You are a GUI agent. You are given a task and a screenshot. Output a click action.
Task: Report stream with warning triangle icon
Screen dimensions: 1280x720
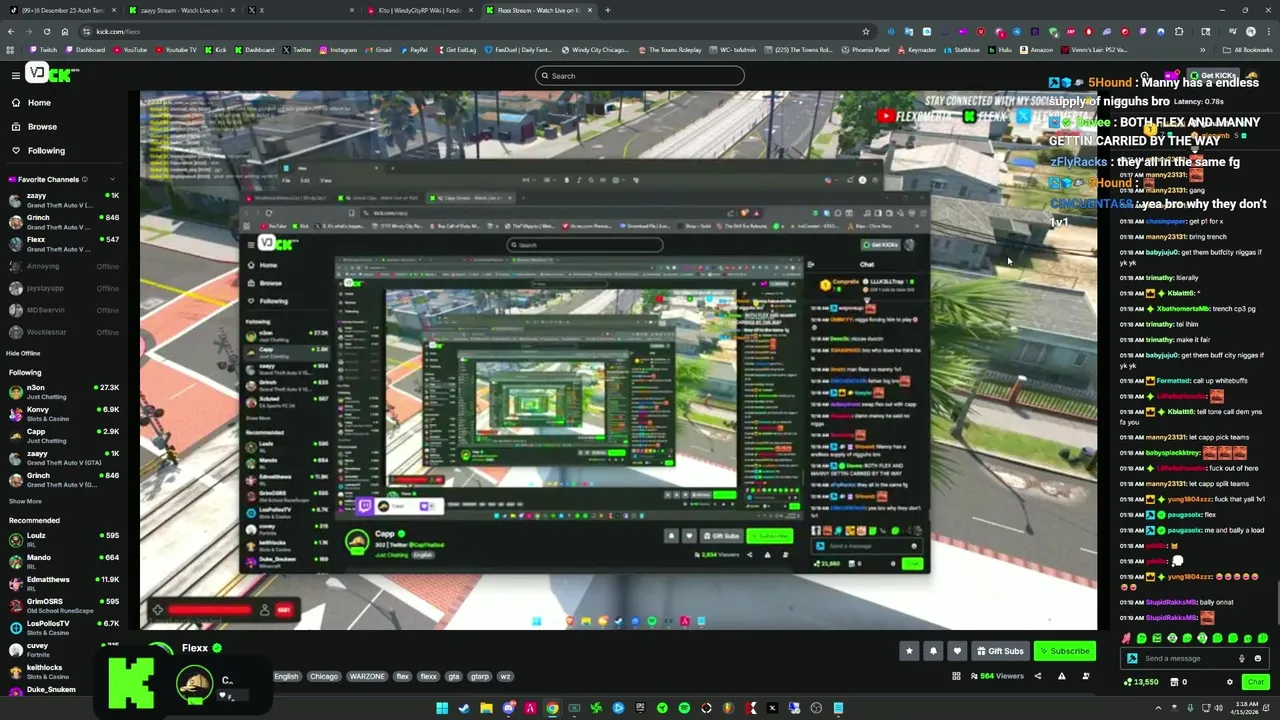pyautogui.click(x=1061, y=676)
